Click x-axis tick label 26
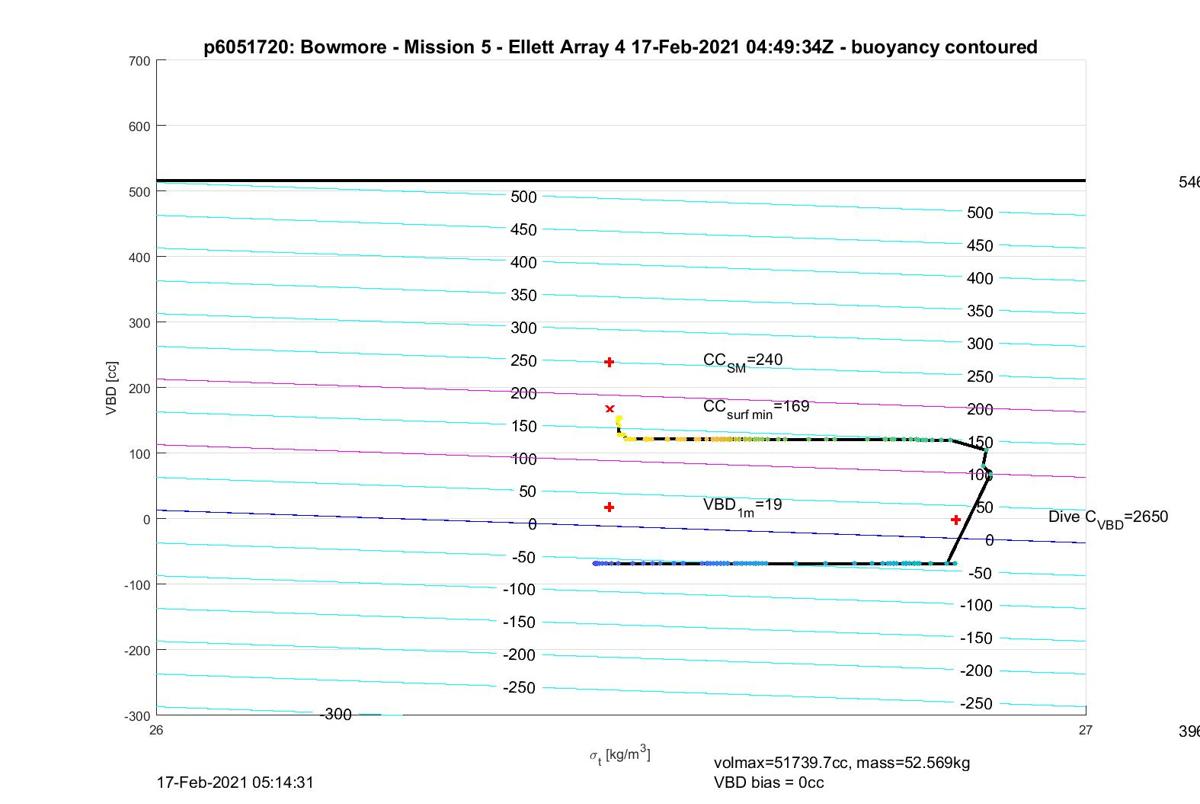1200x804 pixels. coord(157,730)
